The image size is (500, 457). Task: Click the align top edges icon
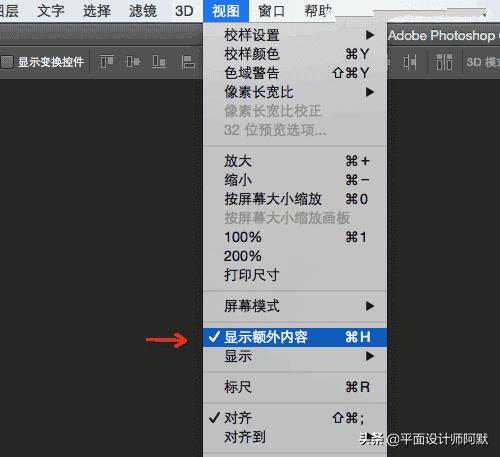(107, 62)
